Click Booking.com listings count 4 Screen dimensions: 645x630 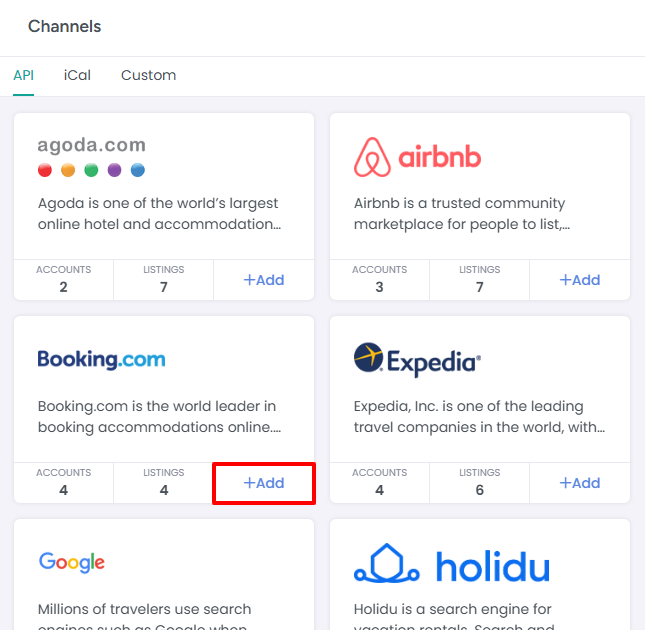click(164, 483)
